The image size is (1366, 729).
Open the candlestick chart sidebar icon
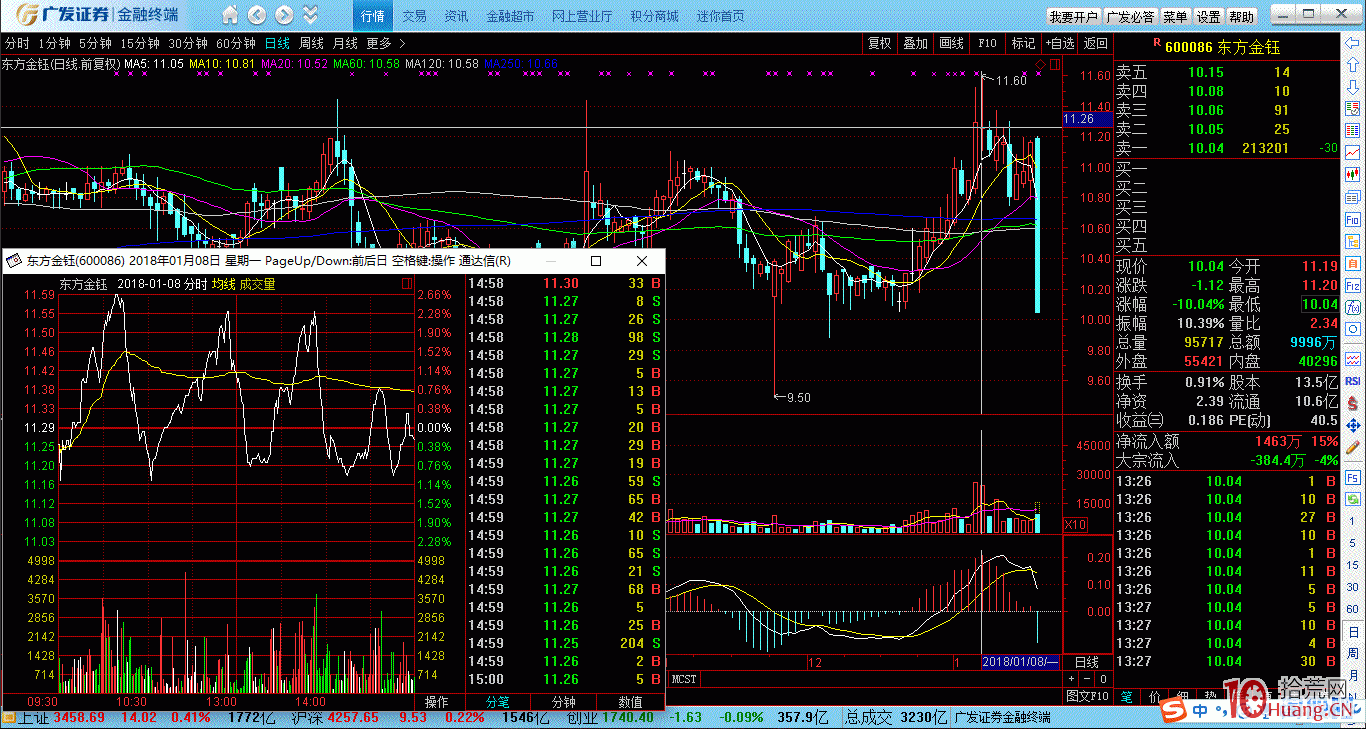click(1352, 174)
